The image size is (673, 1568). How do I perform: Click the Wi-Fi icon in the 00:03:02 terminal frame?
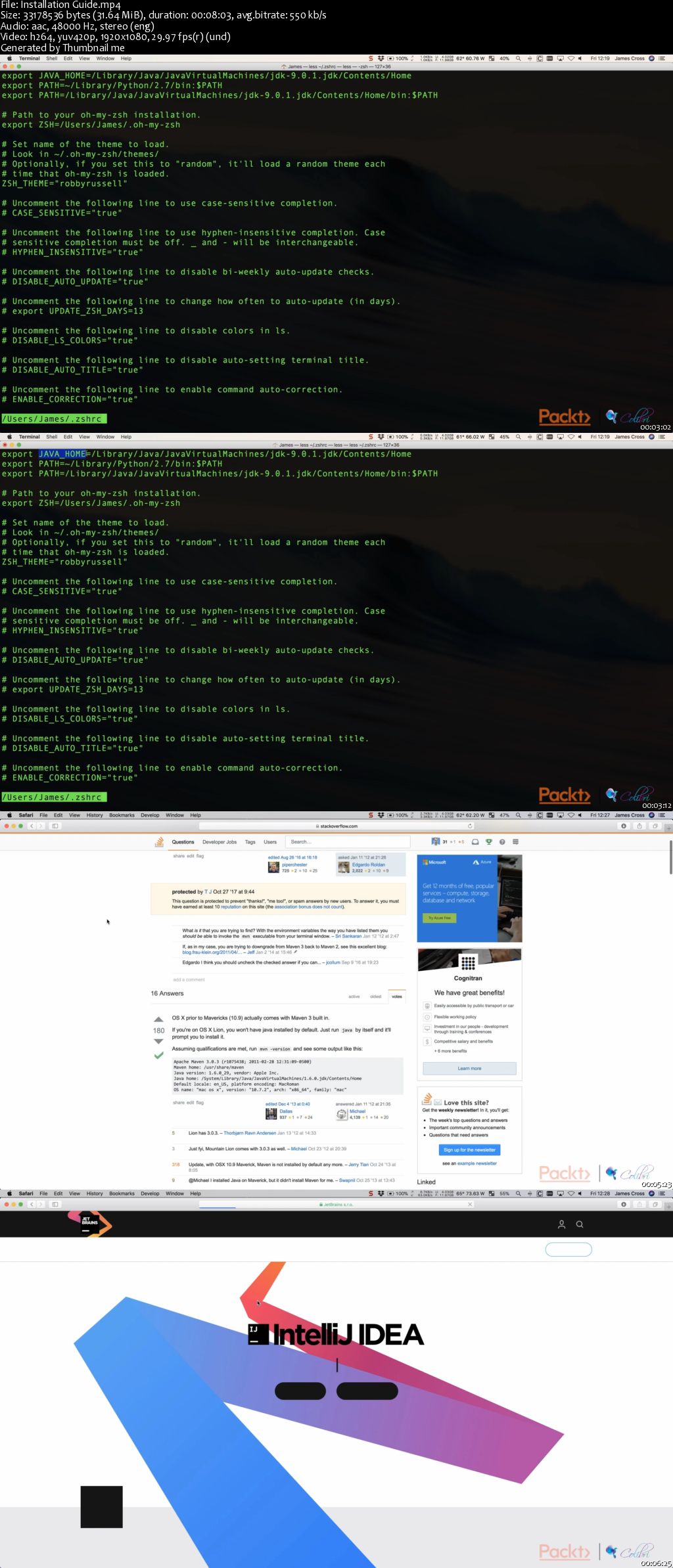pos(571,58)
